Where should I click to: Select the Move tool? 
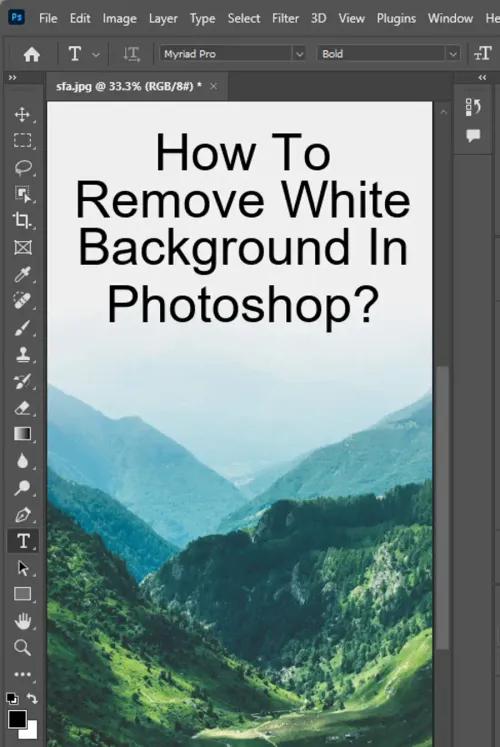(22, 114)
